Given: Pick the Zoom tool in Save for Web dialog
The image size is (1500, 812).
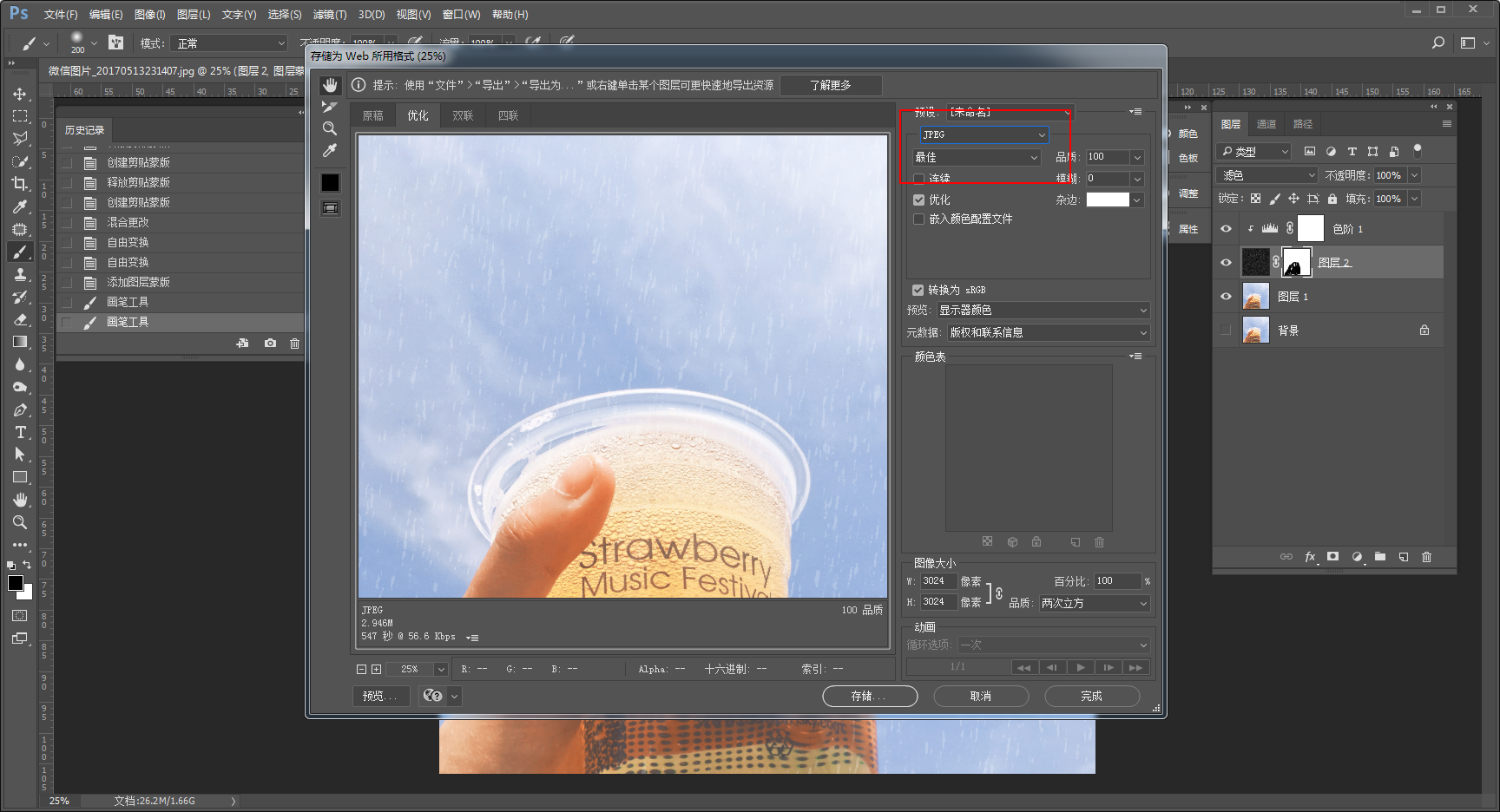Looking at the screenshot, I should point(330,128).
